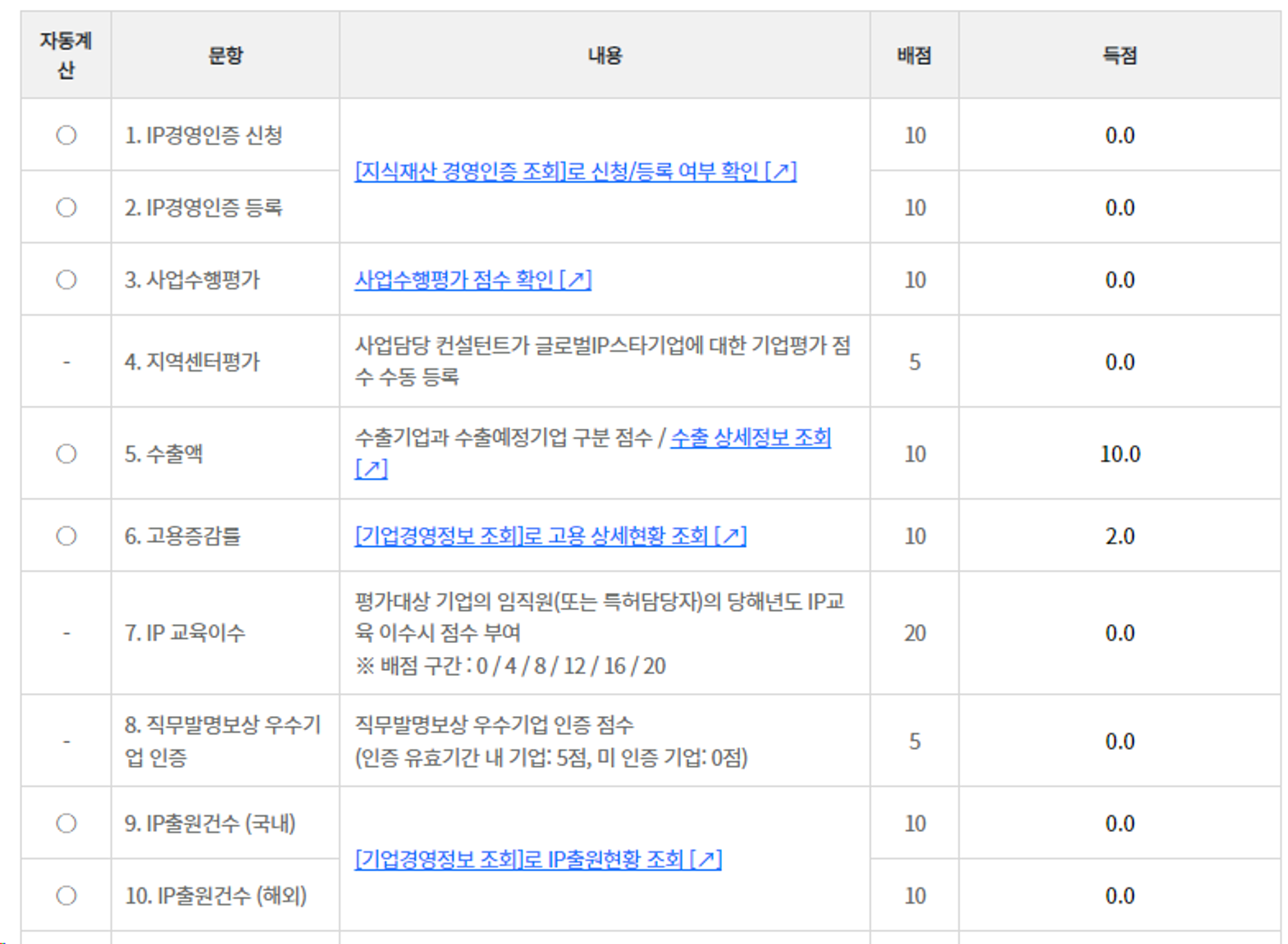Open the 사업수행평가 점수 확인 link
This screenshot has height=944, width=1288.
tap(455, 280)
